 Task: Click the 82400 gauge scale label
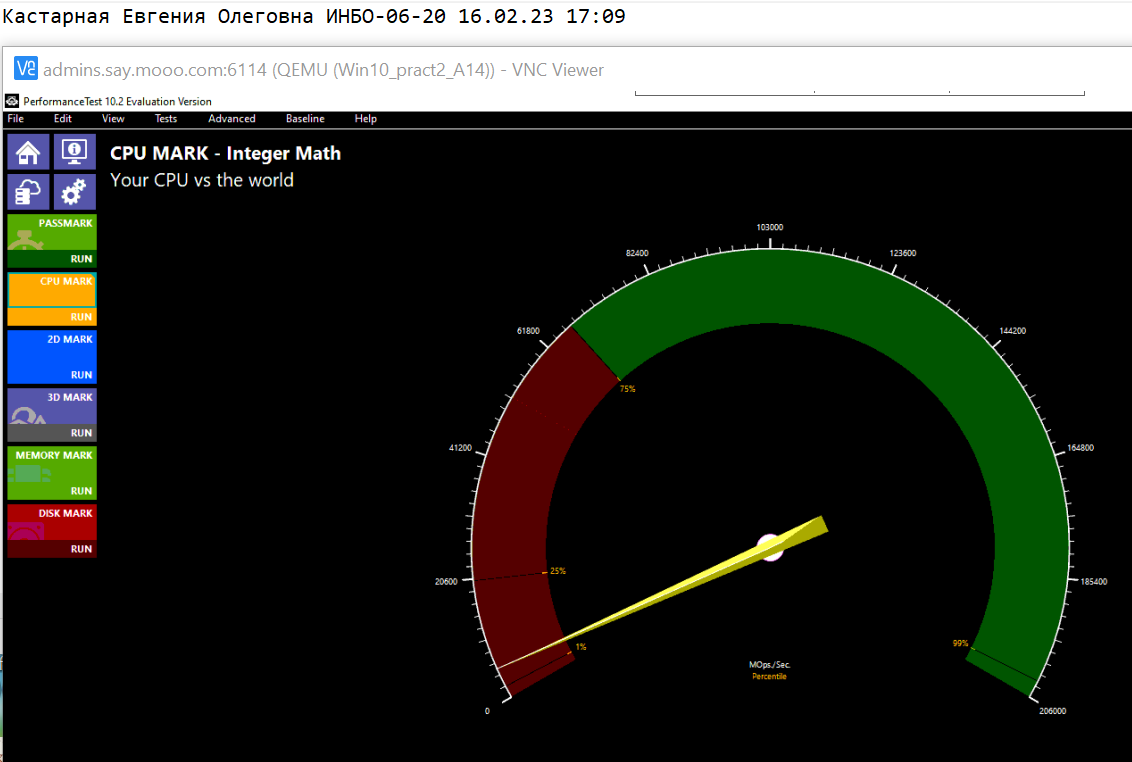[x=637, y=253]
